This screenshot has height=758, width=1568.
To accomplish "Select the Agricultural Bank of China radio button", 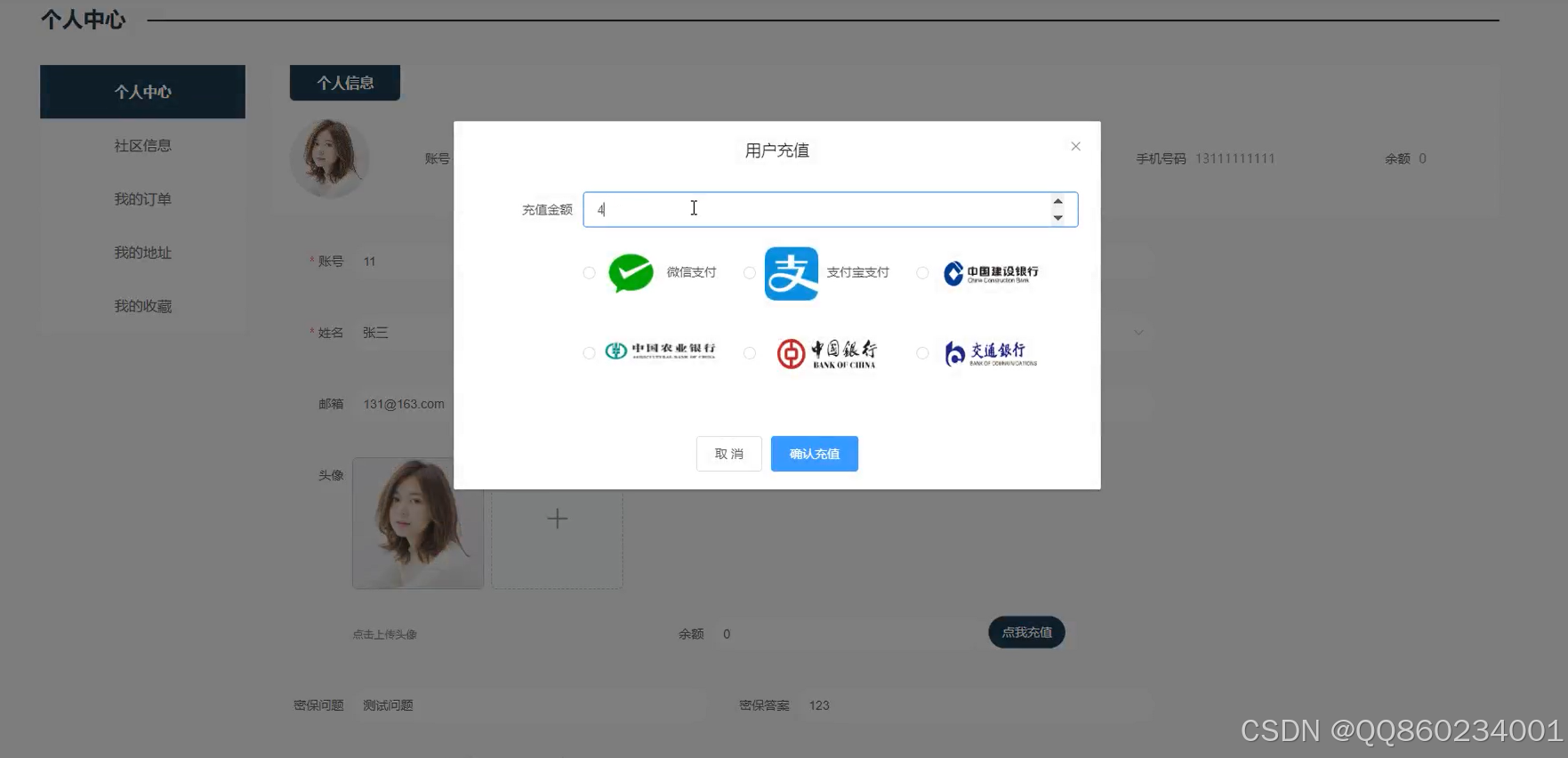I will (x=589, y=353).
